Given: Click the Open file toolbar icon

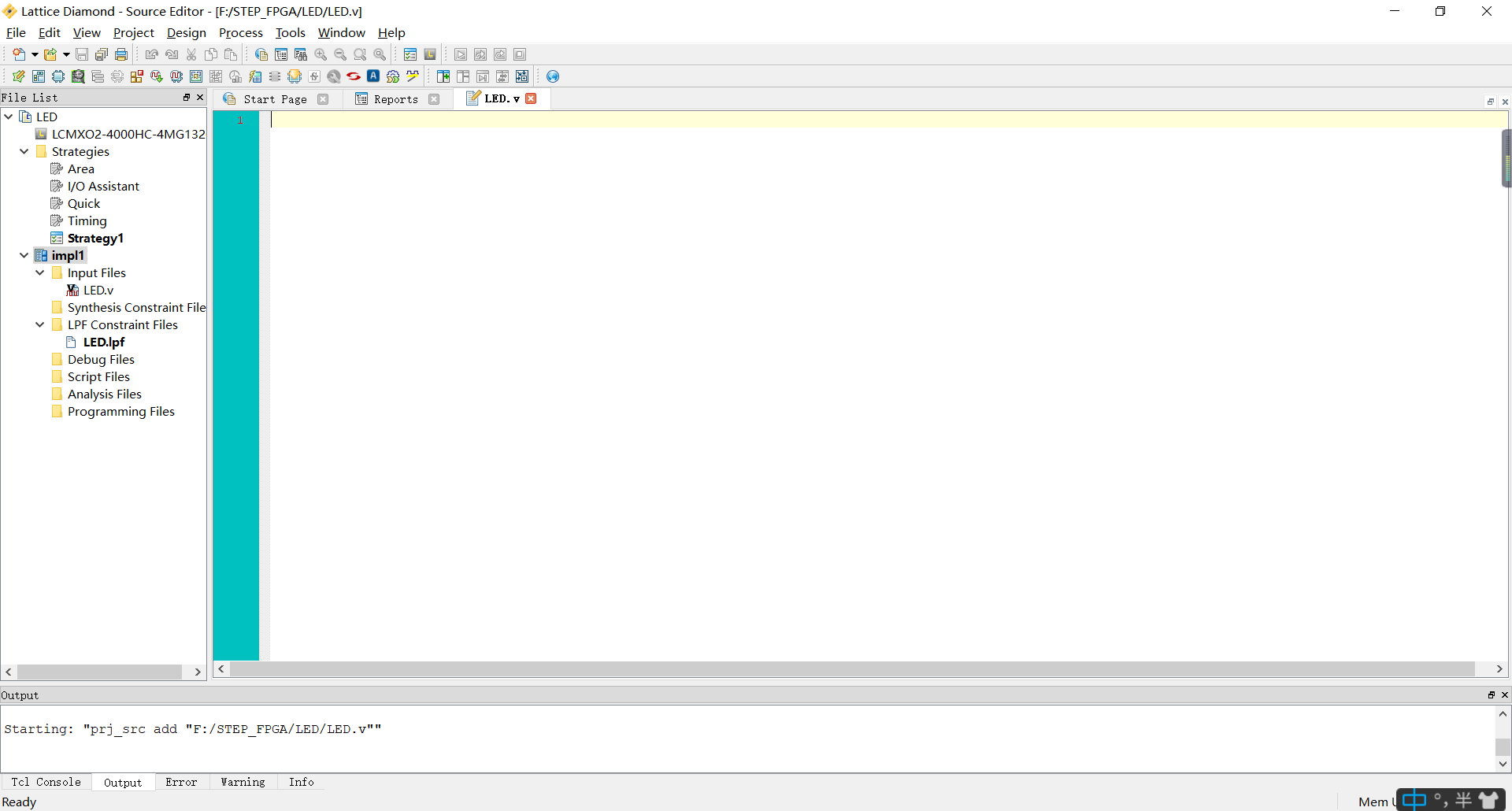Looking at the screenshot, I should pos(50,54).
